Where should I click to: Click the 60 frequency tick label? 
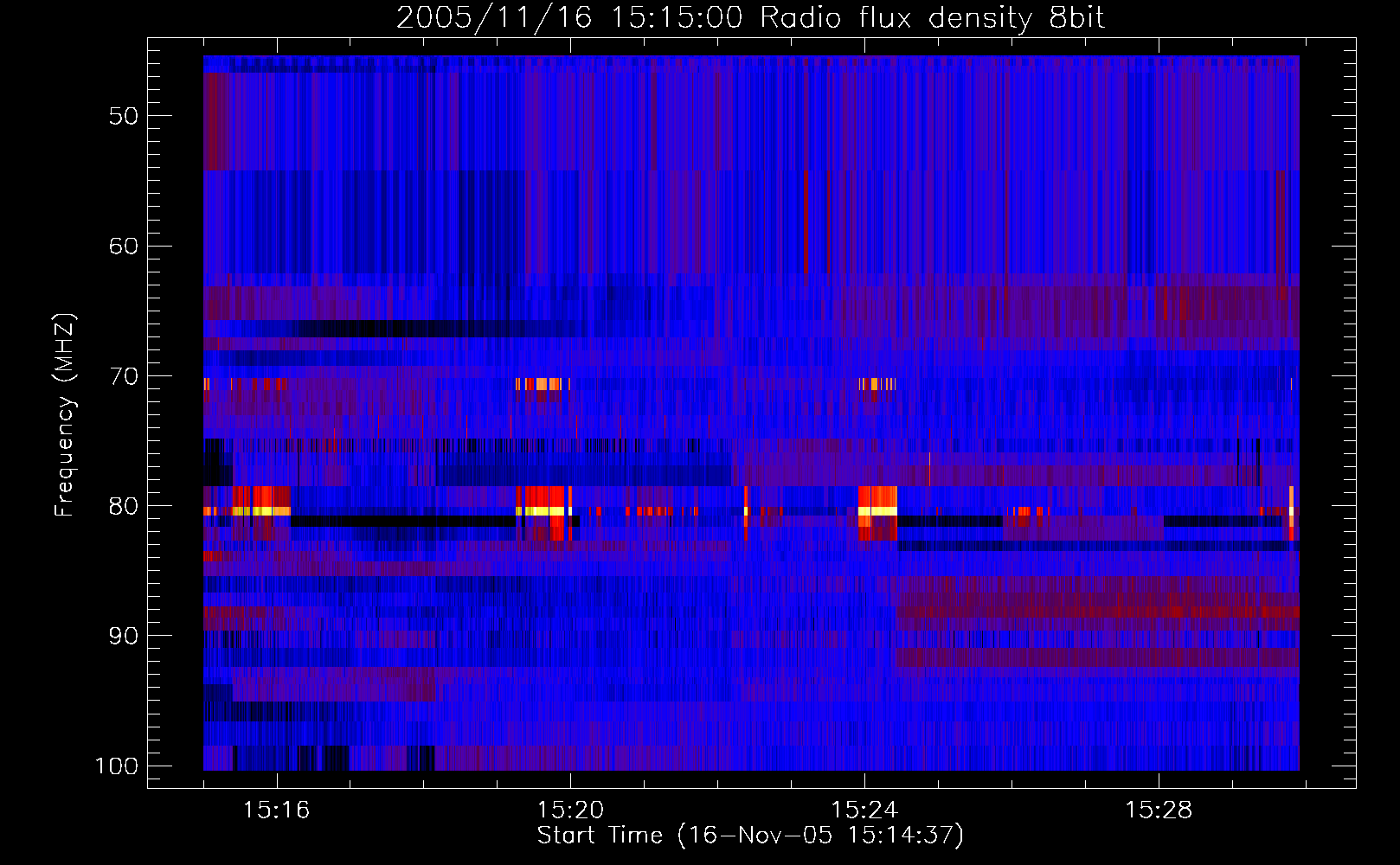(x=124, y=247)
